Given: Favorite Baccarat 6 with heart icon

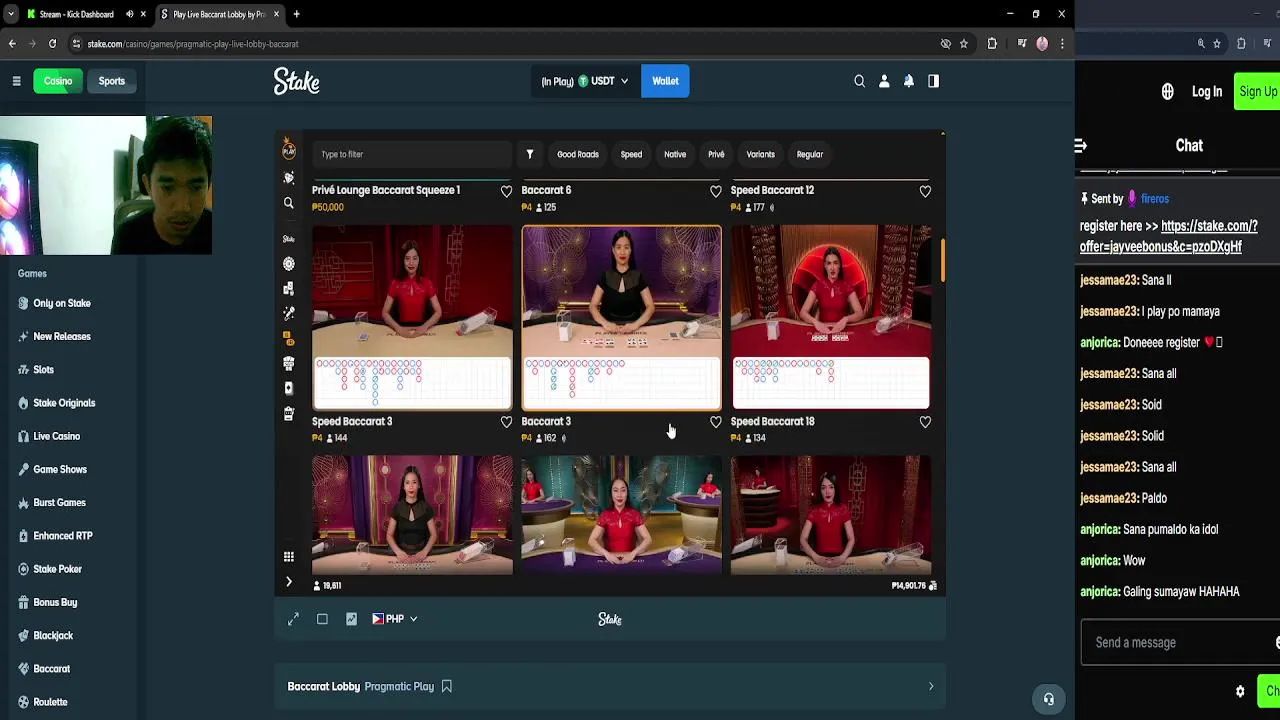Looking at the screenshot, I should point(715,191).
